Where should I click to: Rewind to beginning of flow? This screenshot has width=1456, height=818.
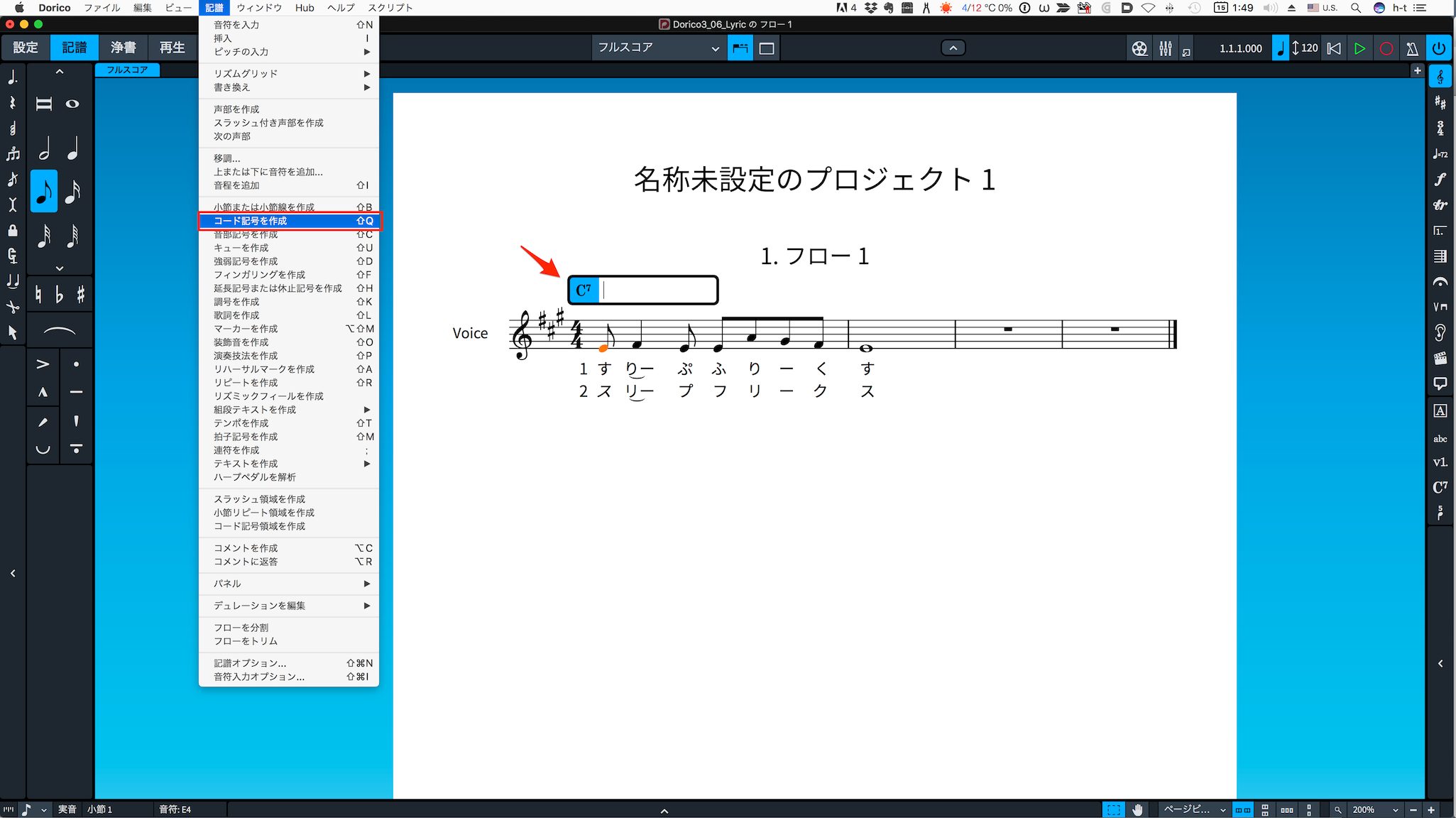point(1333,48)
